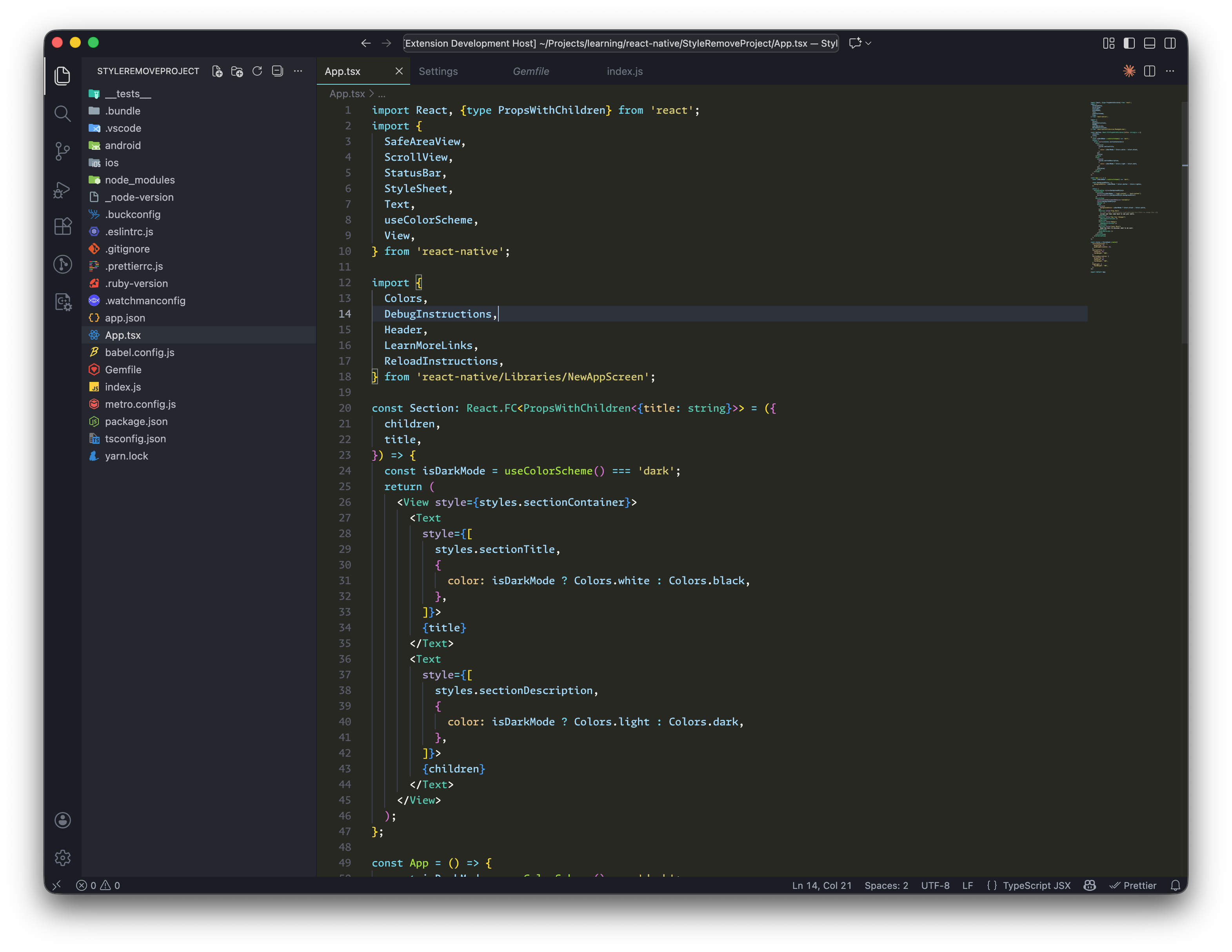This screenshot has width=1232, height=952.
Task: Open the Search view in activity bar
Action: [x=62, y=114]
